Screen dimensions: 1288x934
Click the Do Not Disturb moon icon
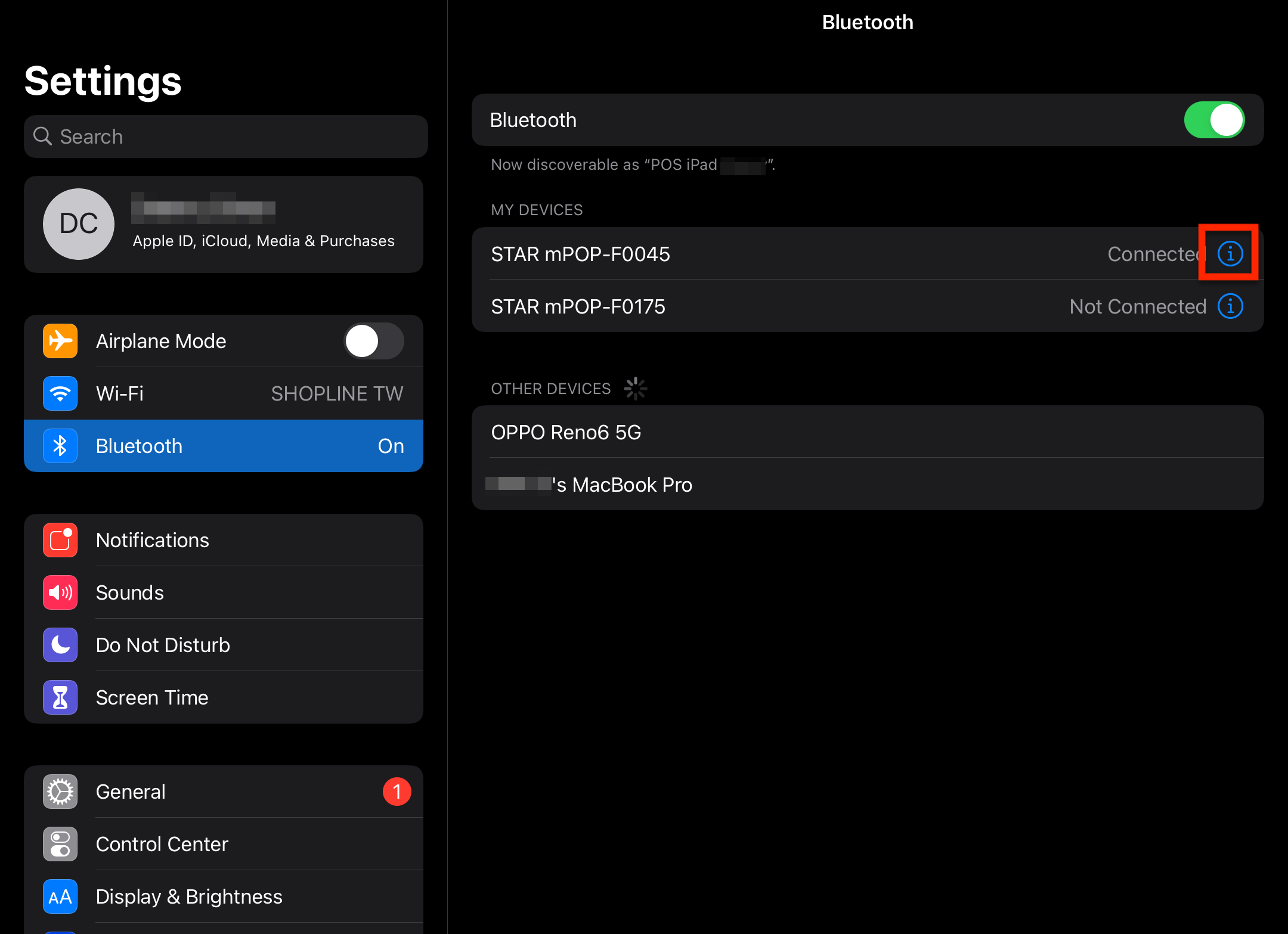60,645
